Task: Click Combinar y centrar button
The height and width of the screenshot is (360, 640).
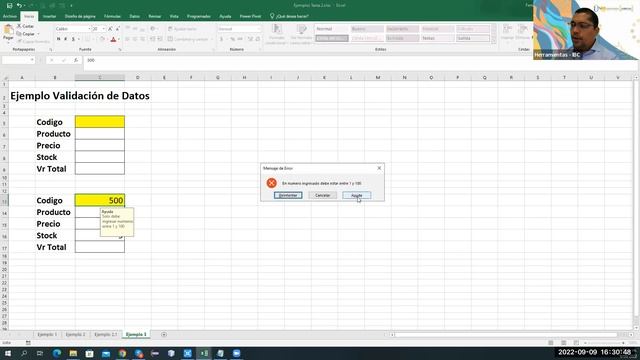Action: 188,39
